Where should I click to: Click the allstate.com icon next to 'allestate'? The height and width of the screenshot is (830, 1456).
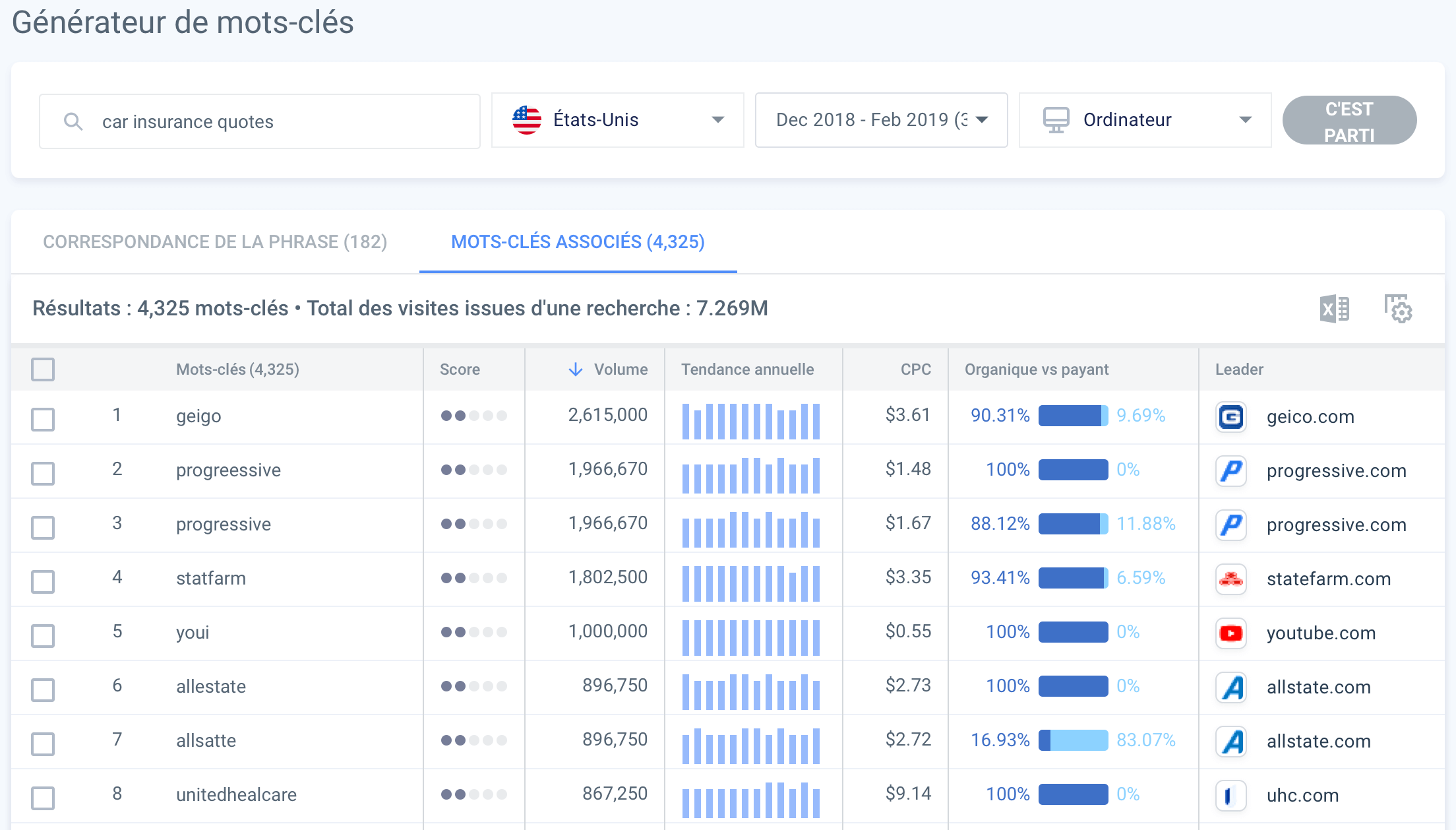coord(1230,687)
